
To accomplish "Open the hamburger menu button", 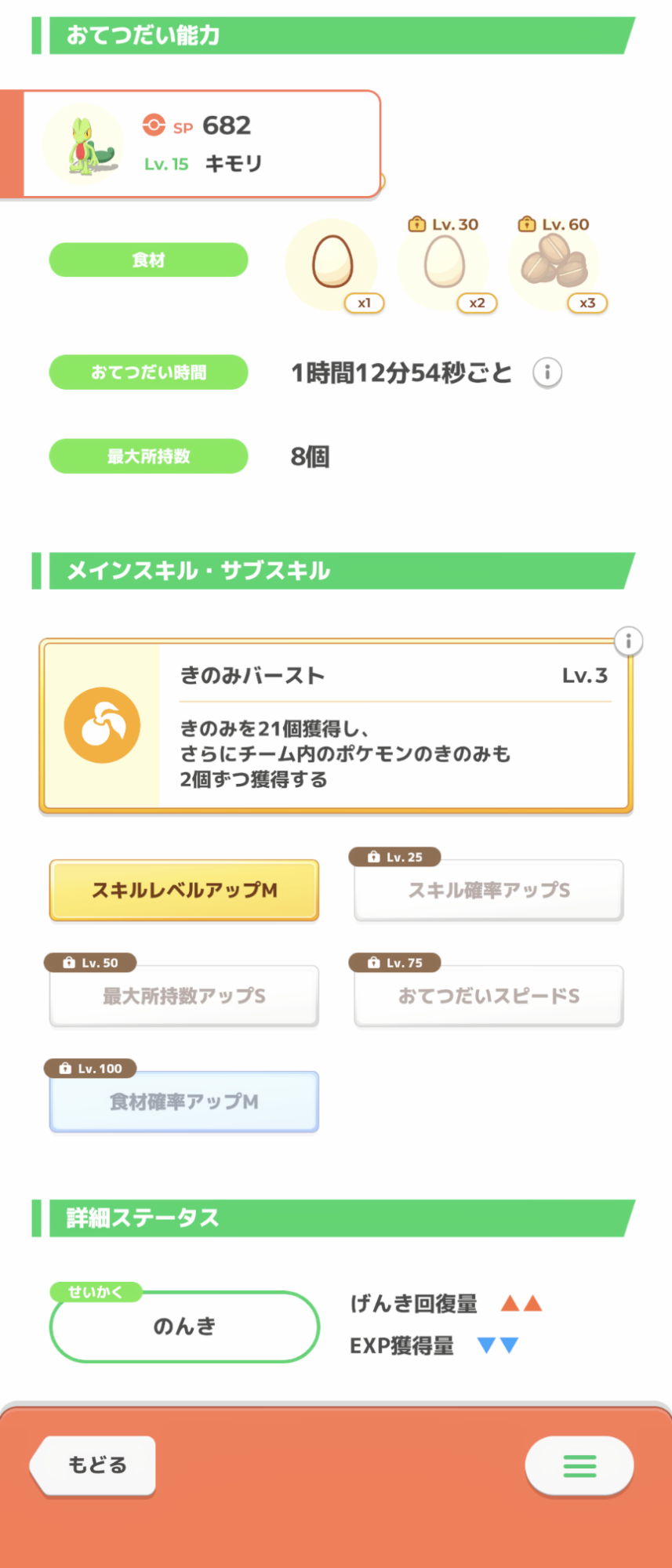I will pos(579,1465).
